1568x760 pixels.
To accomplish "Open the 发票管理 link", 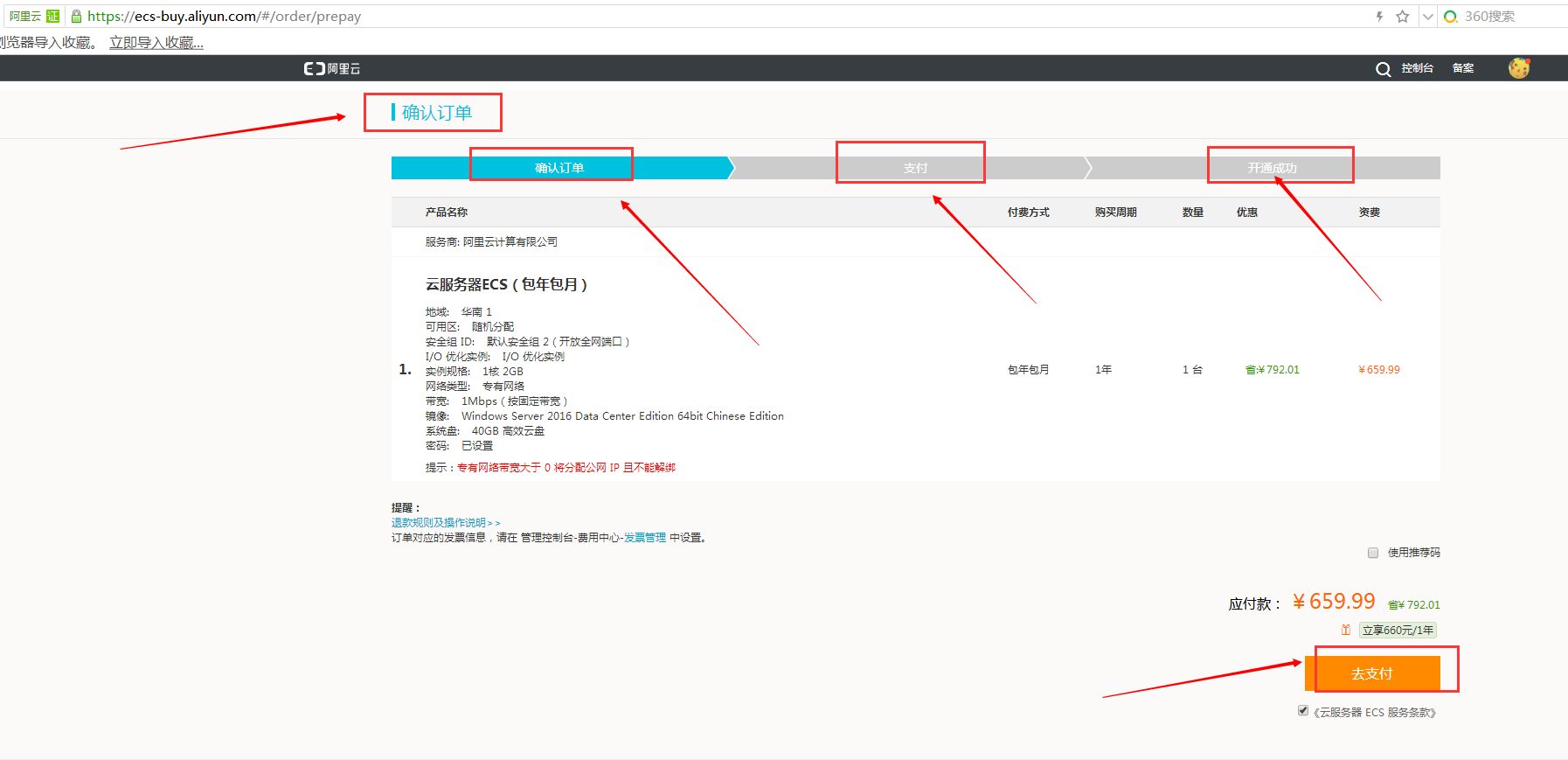I will [645, 538].
